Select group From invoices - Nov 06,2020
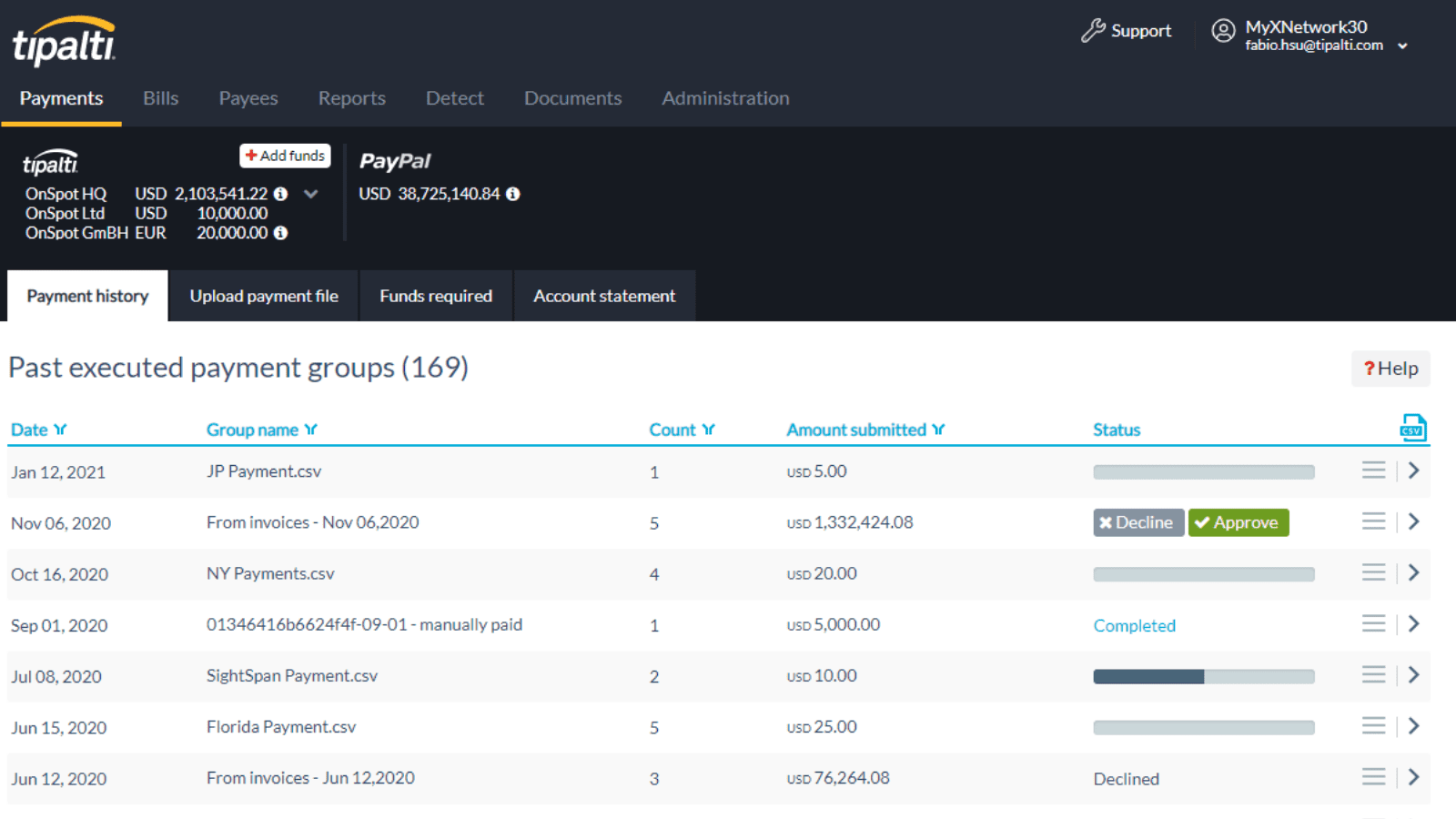 click(x=312, y=522)
